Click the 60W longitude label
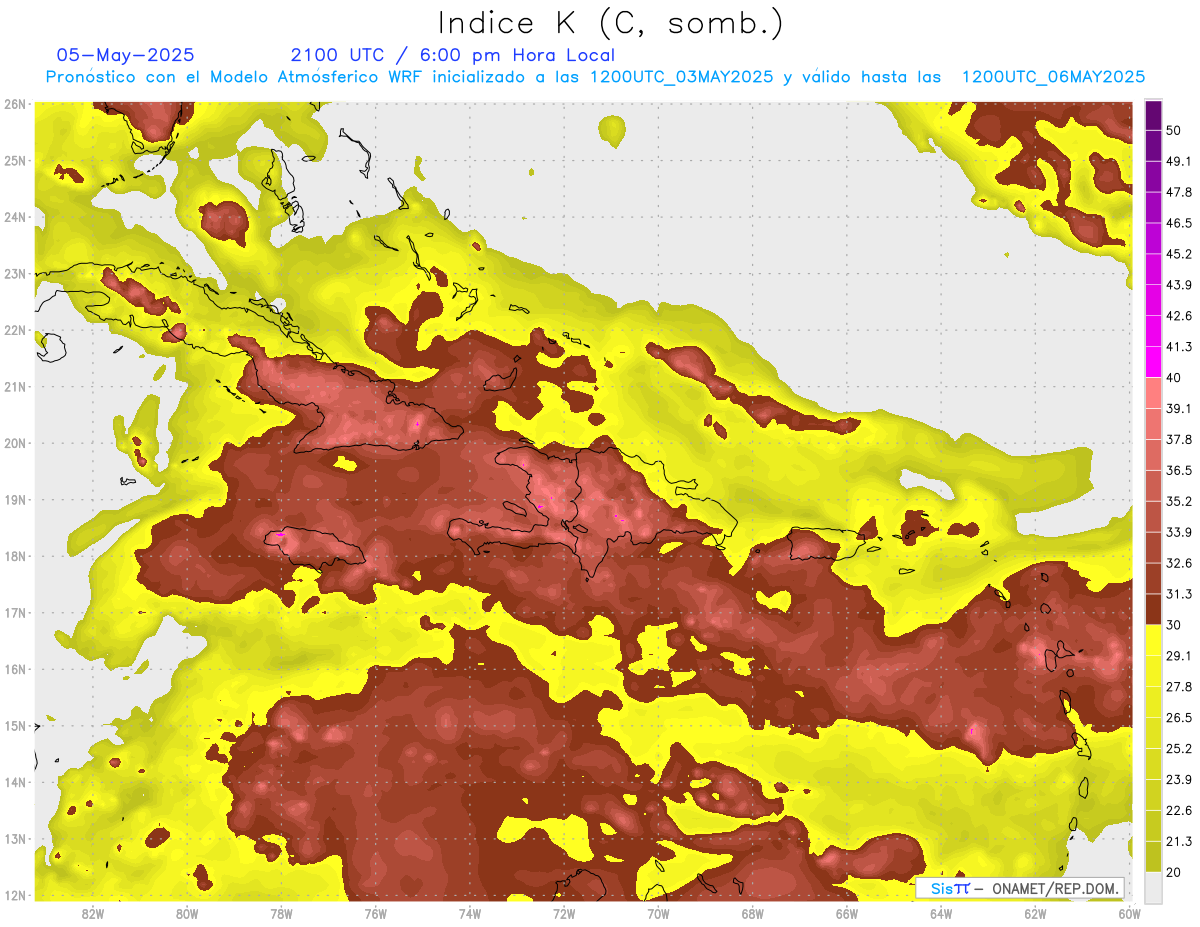This screenshot has width=1200, height=927. [x=1129, y=913]
